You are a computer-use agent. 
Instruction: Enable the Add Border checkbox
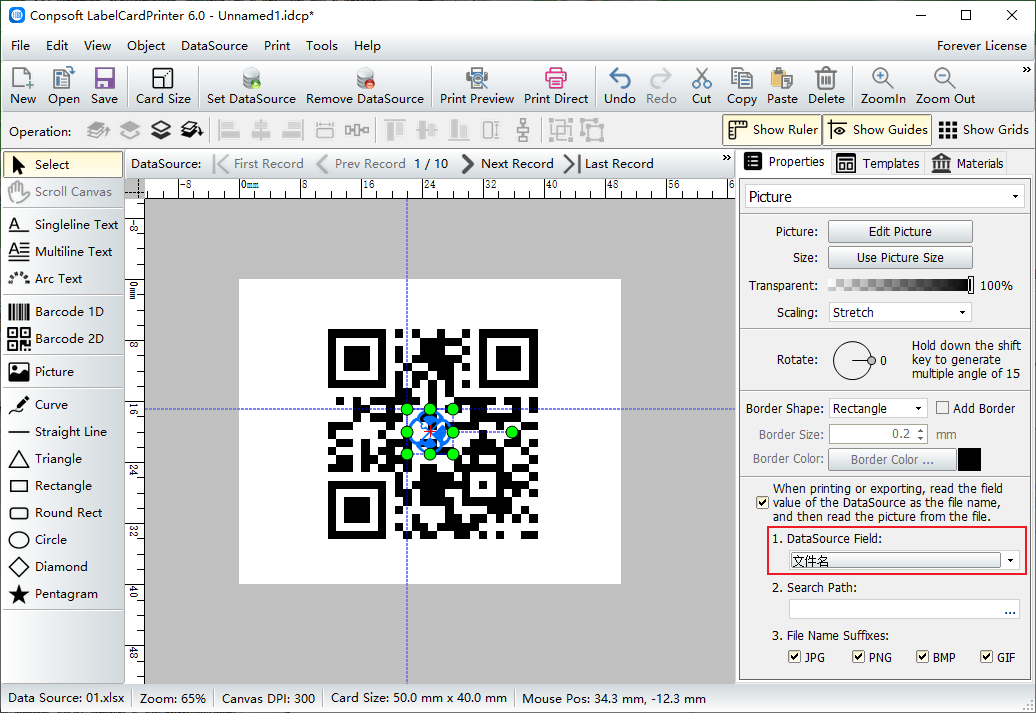(x=943, y=408)
